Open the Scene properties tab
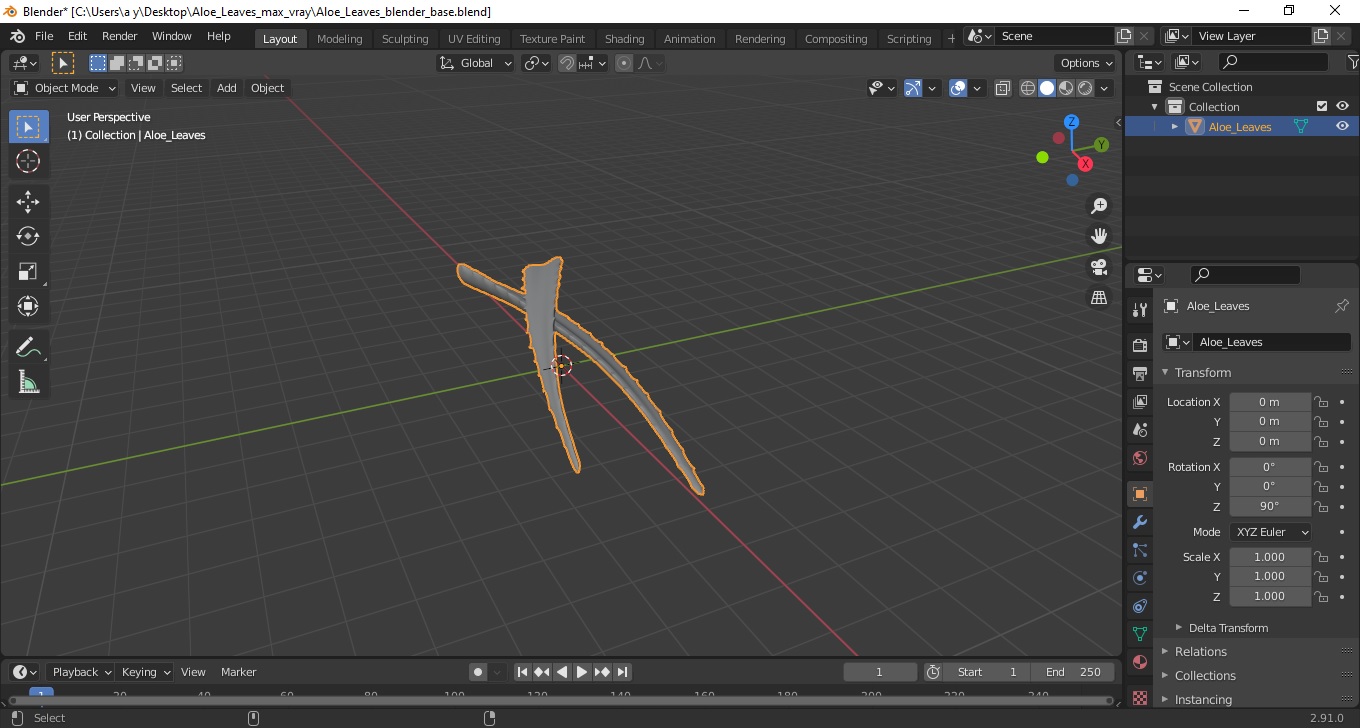This screenshot has width=1360, height=728. coord(1139,430)
